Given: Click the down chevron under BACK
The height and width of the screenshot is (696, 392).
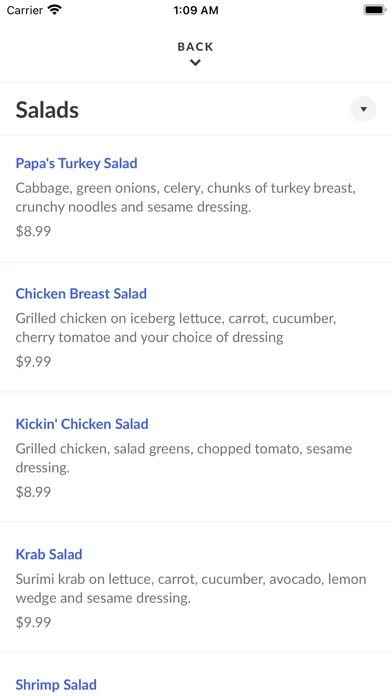Looking at the screenshot, I should (195, 63).
